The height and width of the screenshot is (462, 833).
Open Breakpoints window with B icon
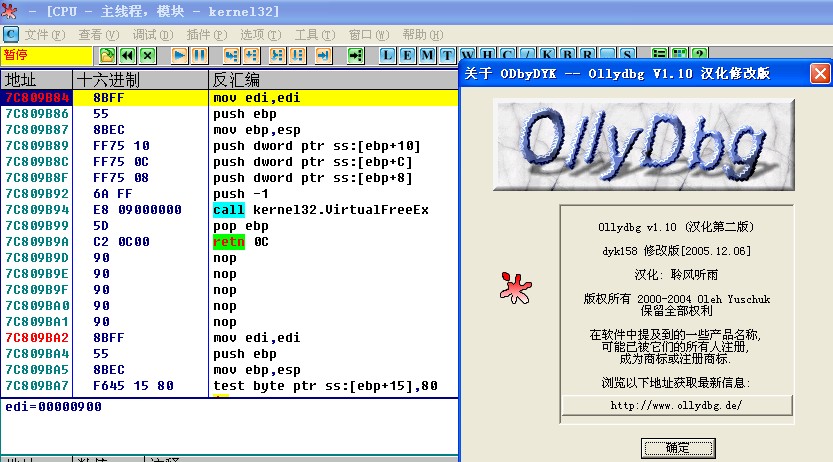tap(567, 54)
